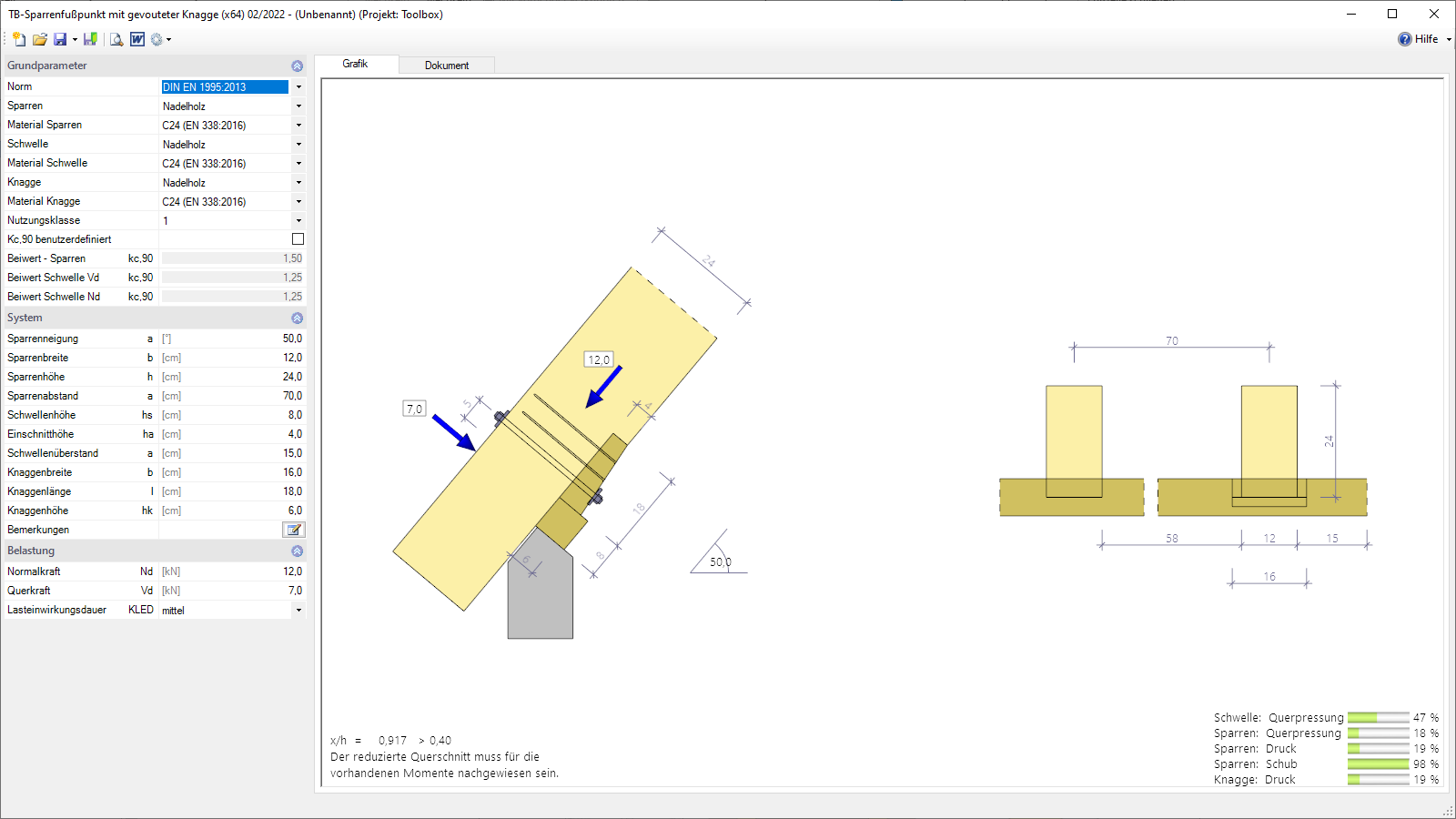Click the Schwelle Querpressung utilization bar
Viewport: 1456px width, 819px height.
[x=1378, y=718]
